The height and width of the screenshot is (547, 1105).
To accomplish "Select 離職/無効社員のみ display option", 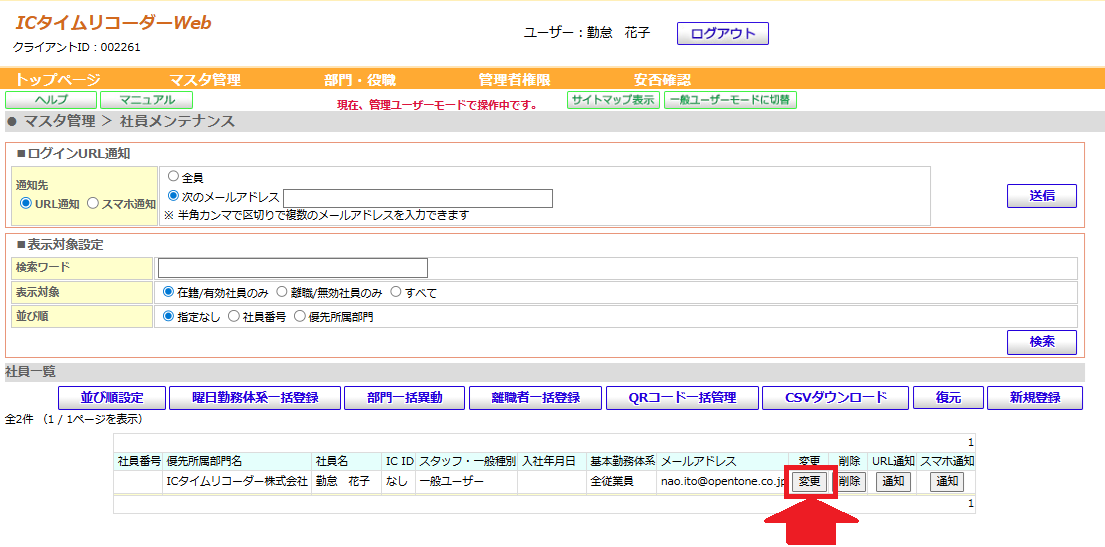I will [x=282, y=293].
